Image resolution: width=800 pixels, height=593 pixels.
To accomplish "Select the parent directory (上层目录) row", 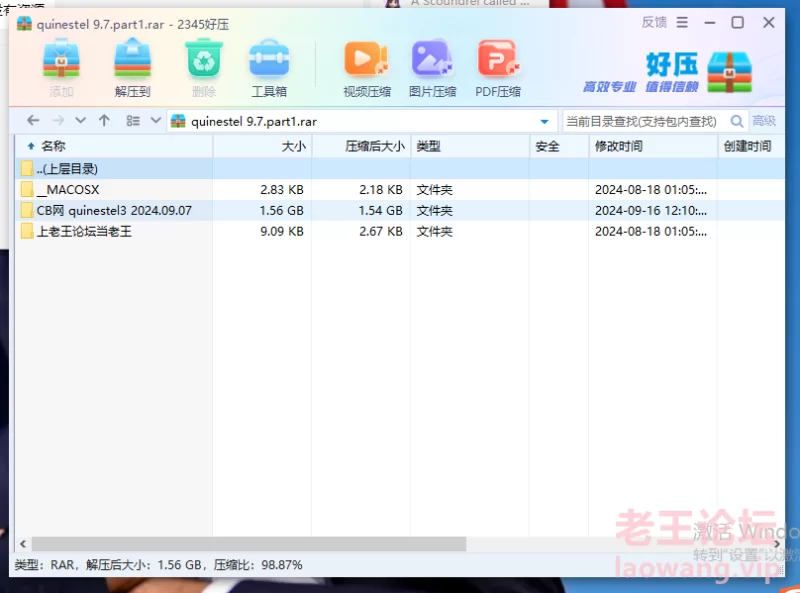I will coord(400,168).
